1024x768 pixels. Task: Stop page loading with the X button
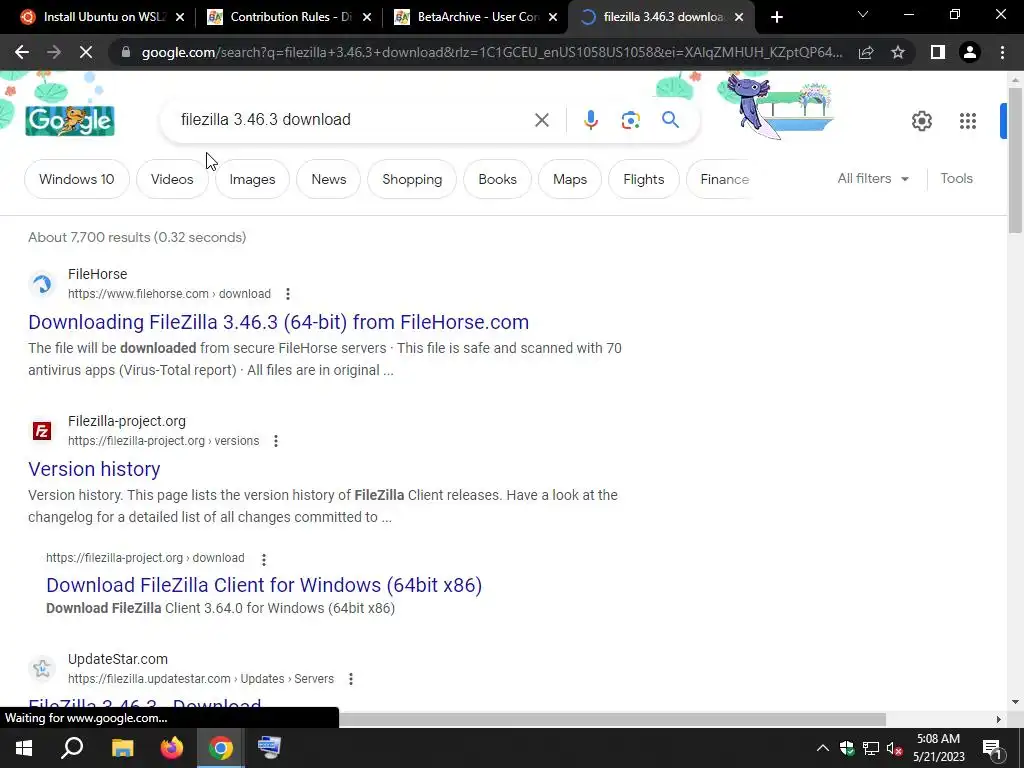[86, 52]
